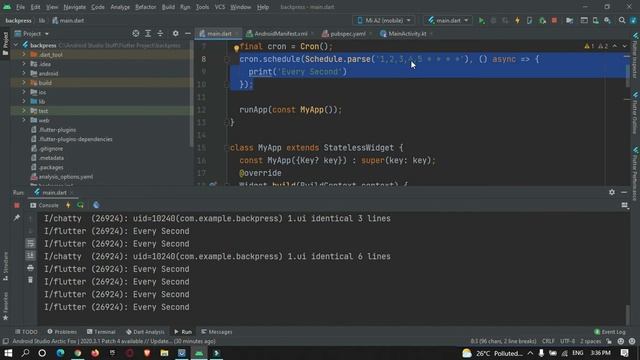Trigger Flutter Hot Reload lightning icon in toolbar
The image size is (640, 360).
(517, 20)
